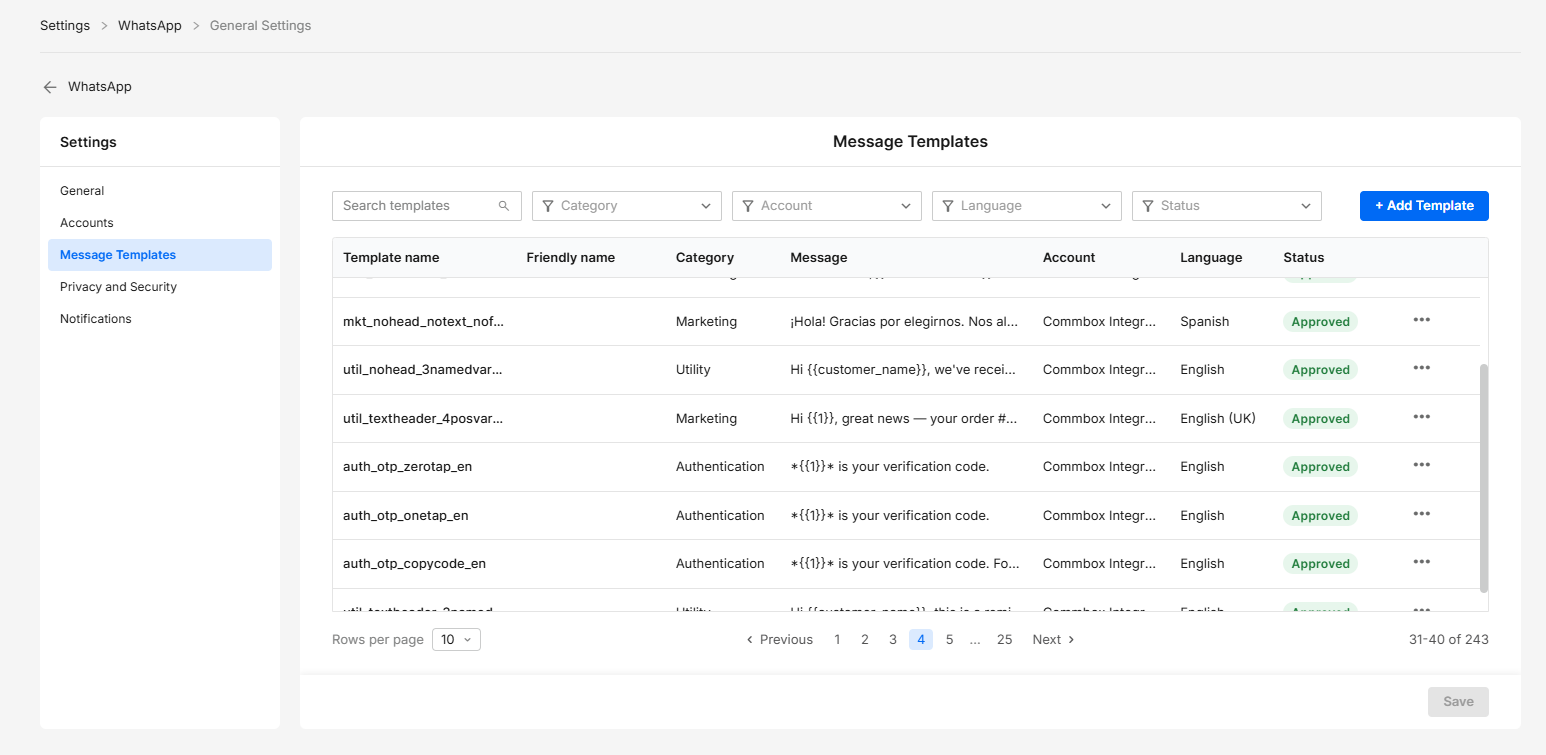Open more options for util_nohead_3namedvar template

coord(1422,368)
